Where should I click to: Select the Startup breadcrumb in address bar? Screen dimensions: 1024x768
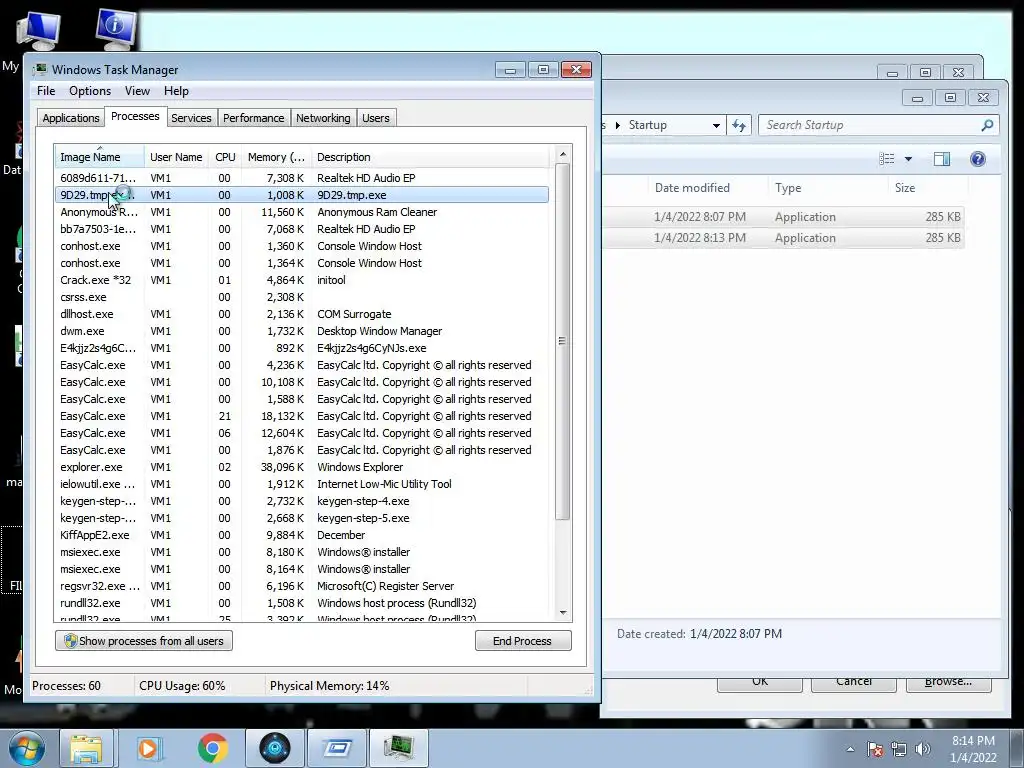point(647,125)
